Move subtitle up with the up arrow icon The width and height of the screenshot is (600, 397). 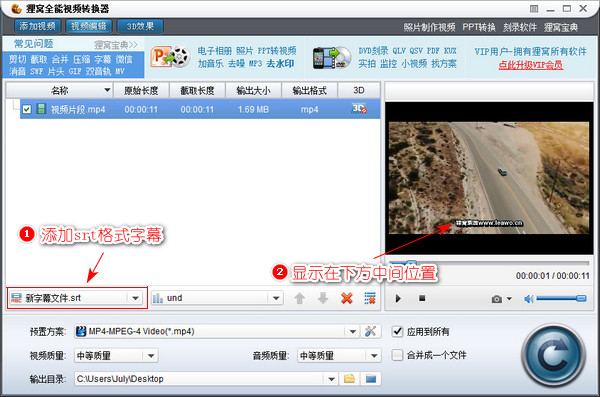pyautogui.click(x=300, y=298)
